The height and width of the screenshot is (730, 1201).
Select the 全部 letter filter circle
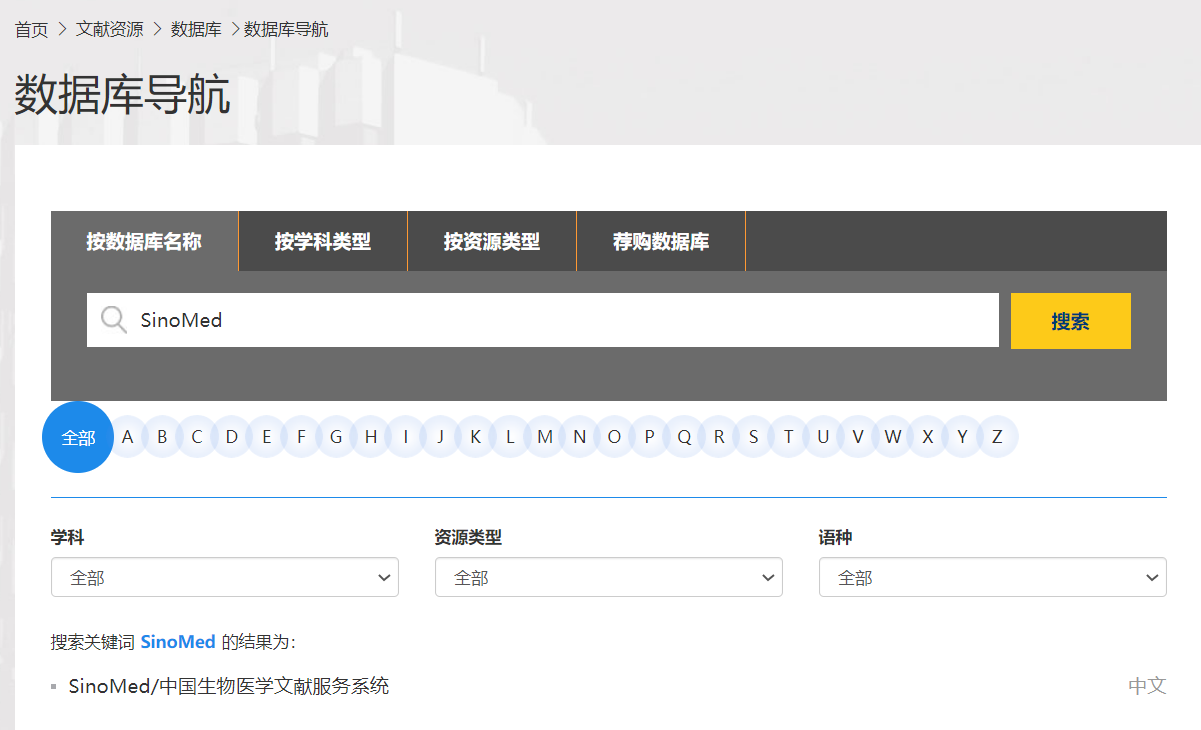pyautogui.click(x=78, y=437)
